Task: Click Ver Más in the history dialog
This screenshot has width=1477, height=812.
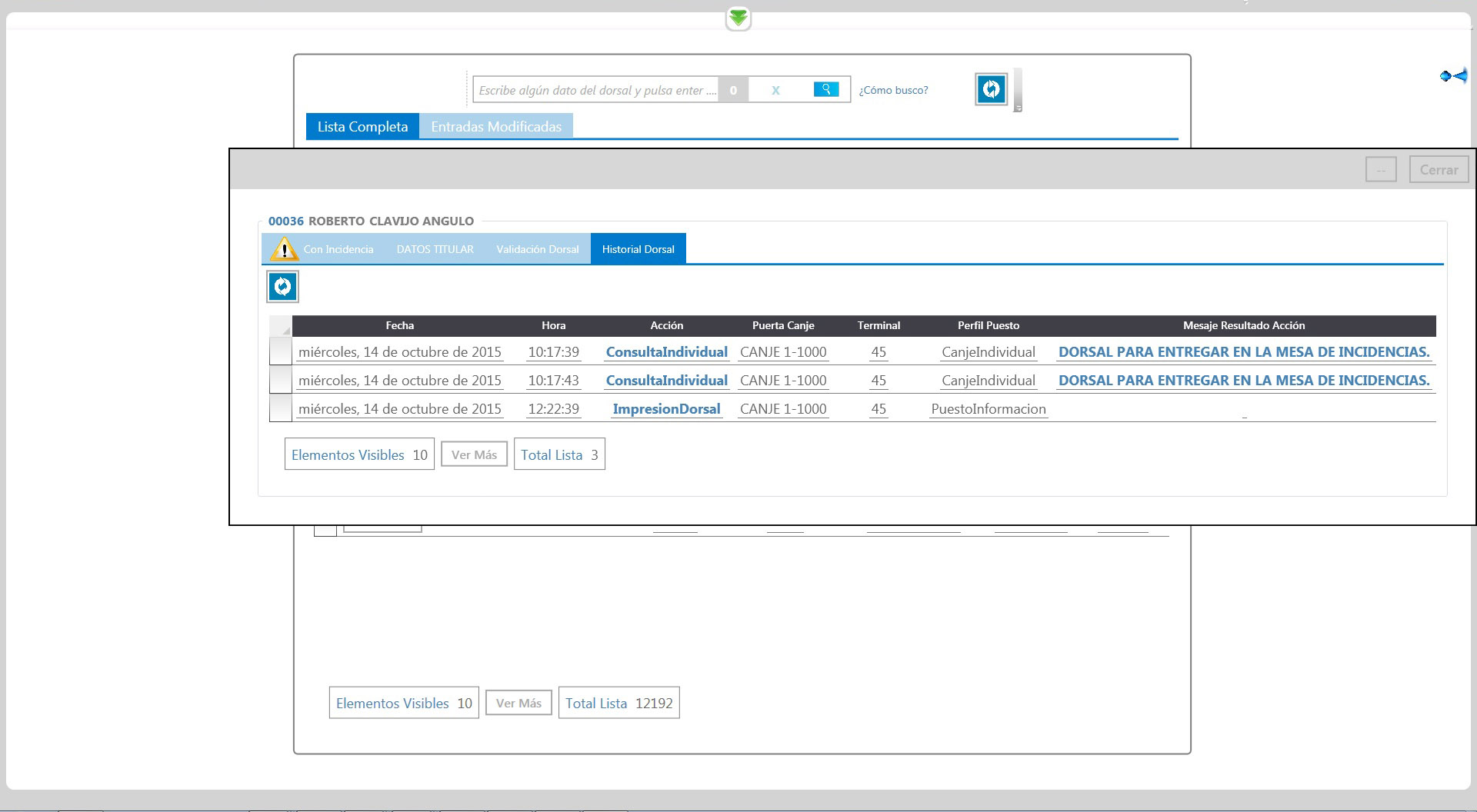Action: (474, 455)
